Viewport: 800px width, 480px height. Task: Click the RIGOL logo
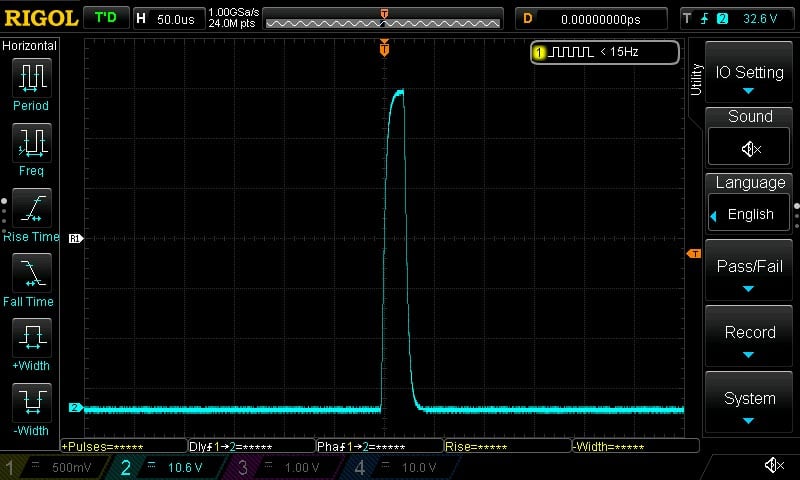pos(41,18)
